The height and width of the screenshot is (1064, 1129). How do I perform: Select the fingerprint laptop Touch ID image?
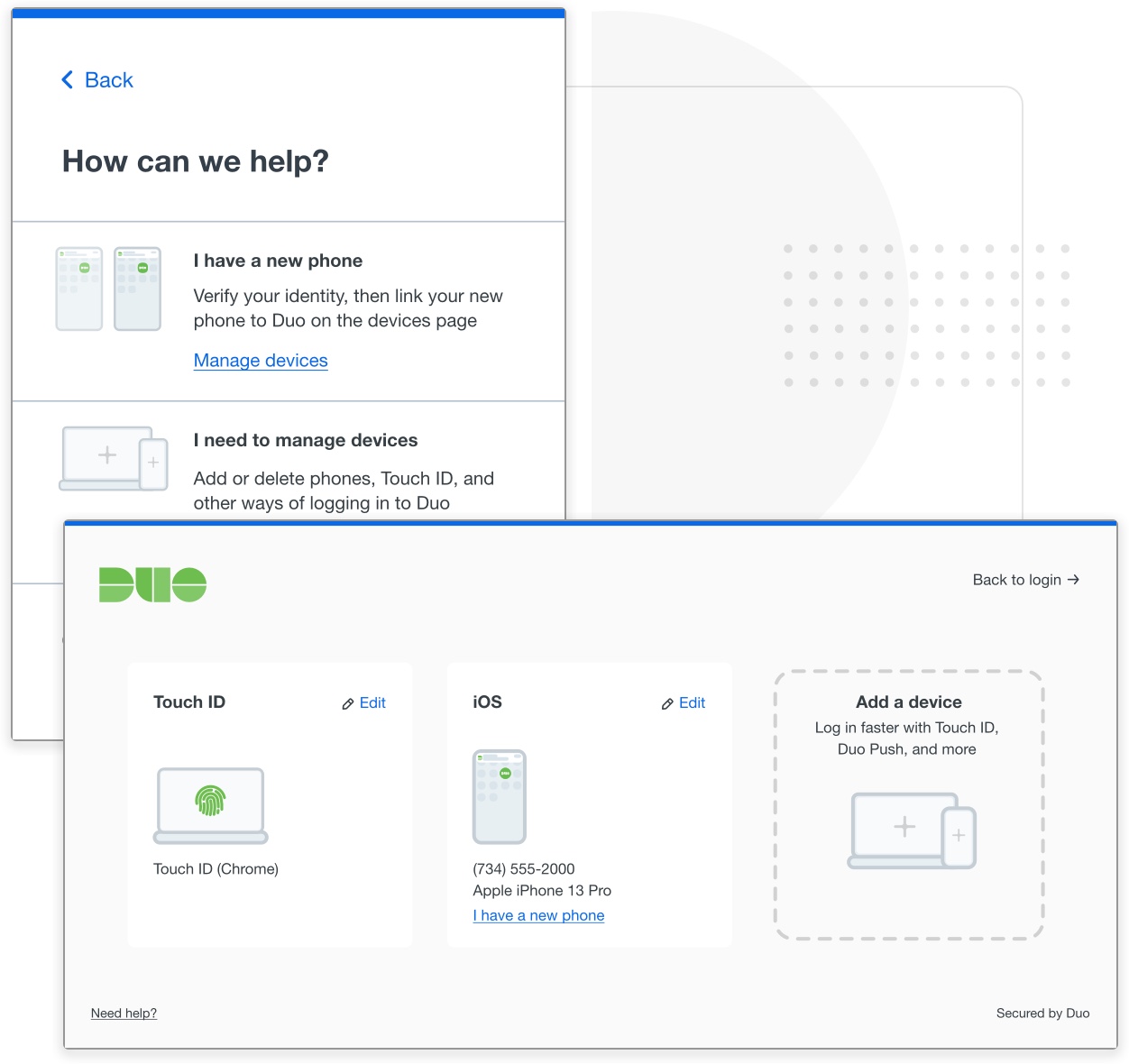click(x=210, y=805)
